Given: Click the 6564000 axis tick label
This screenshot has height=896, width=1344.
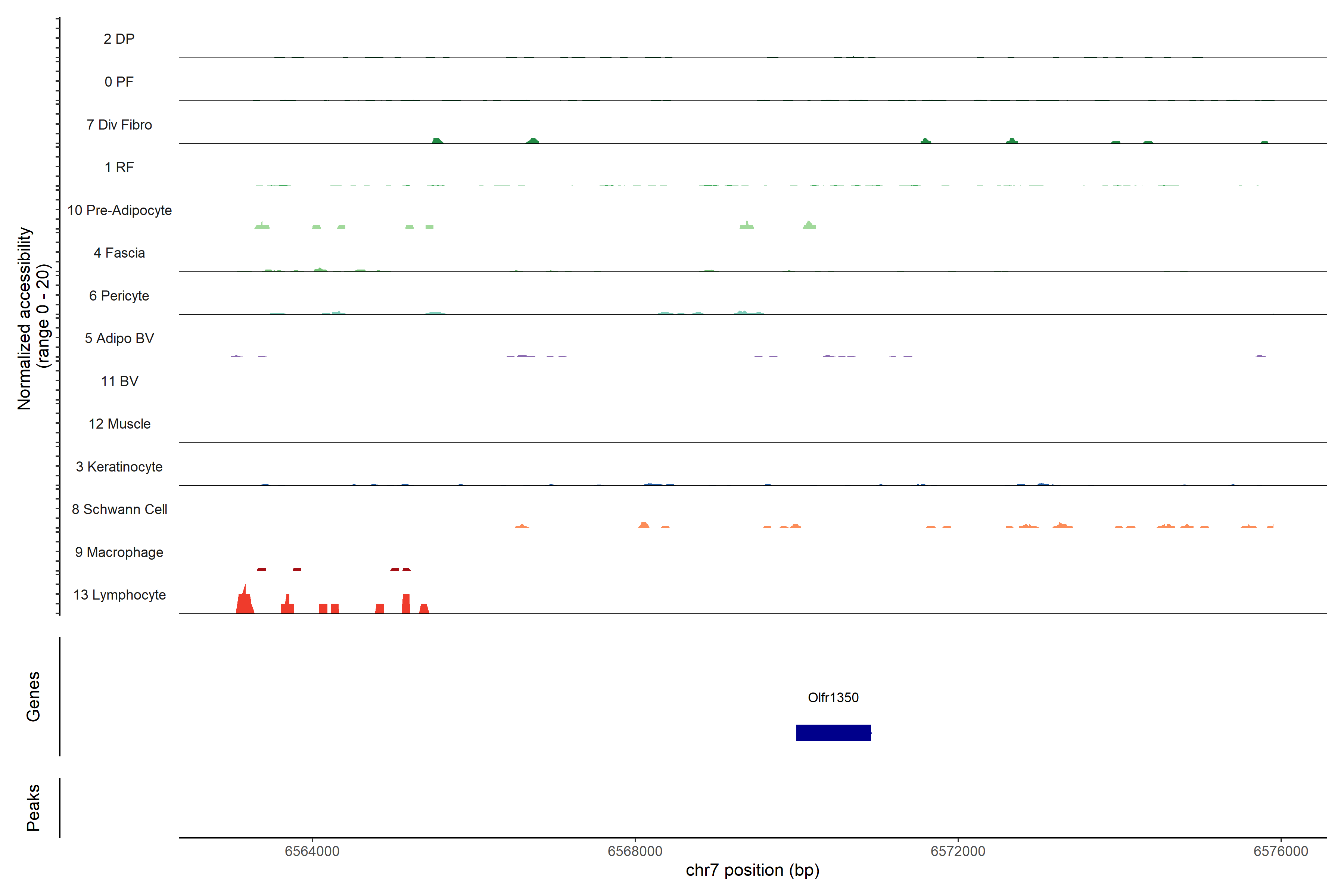Looking at the screenshot, I should pos(312,852).
